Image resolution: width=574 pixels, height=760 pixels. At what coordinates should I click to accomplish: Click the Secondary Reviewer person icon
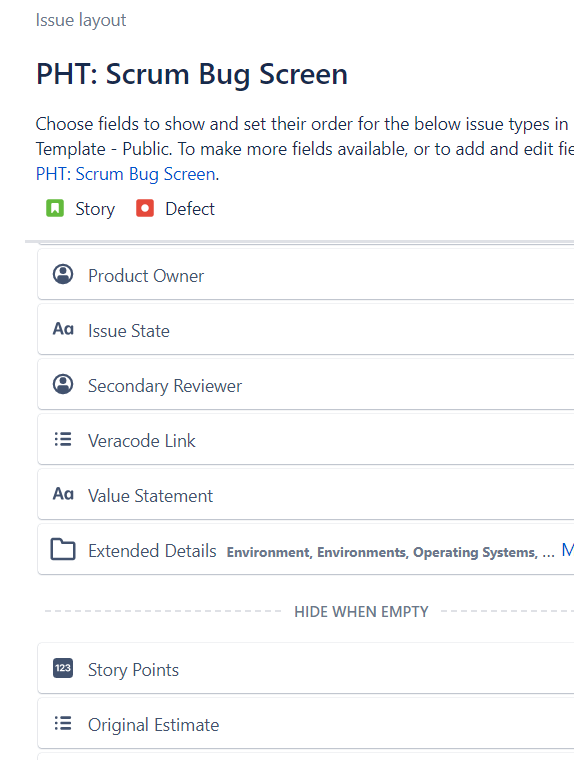(63, 384)
